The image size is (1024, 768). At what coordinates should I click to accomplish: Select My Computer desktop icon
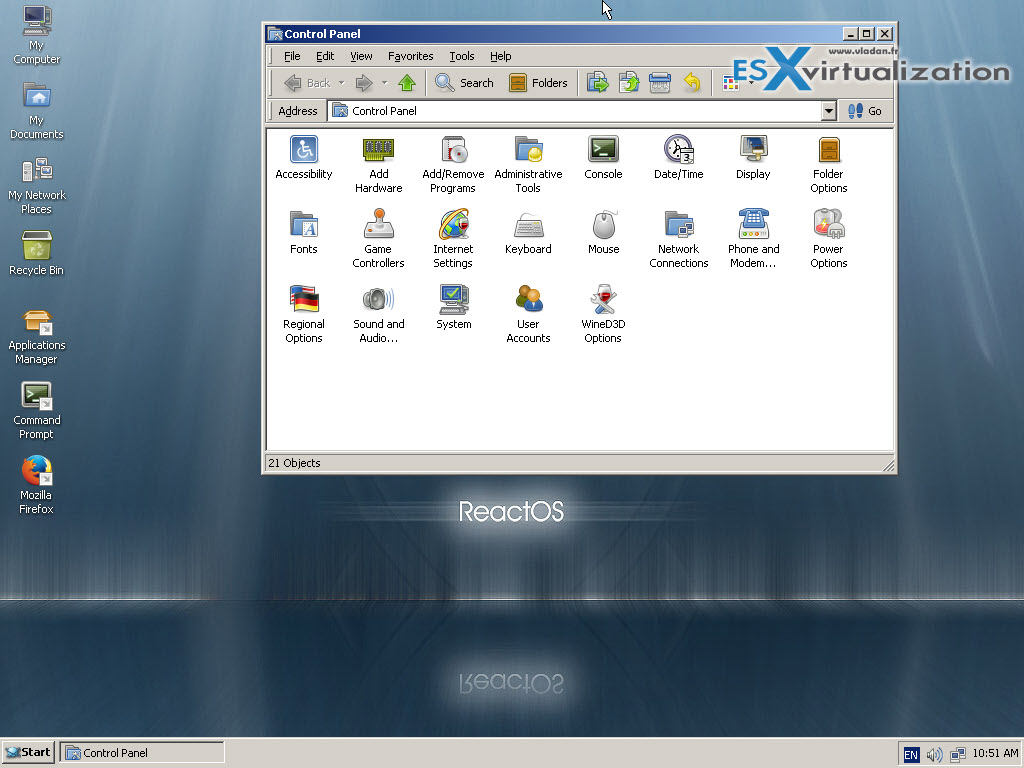37,35
